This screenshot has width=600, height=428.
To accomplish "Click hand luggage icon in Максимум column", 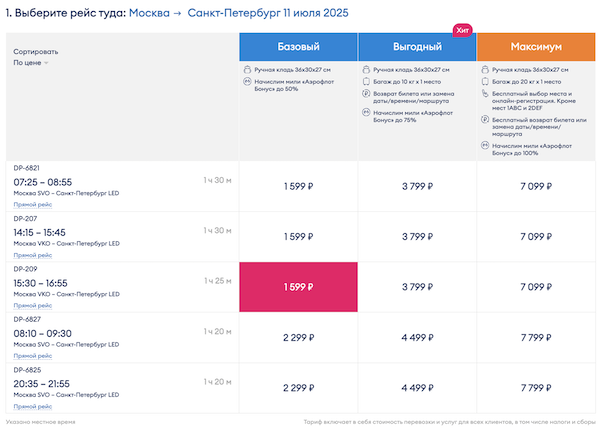I will tap(484, 70).
